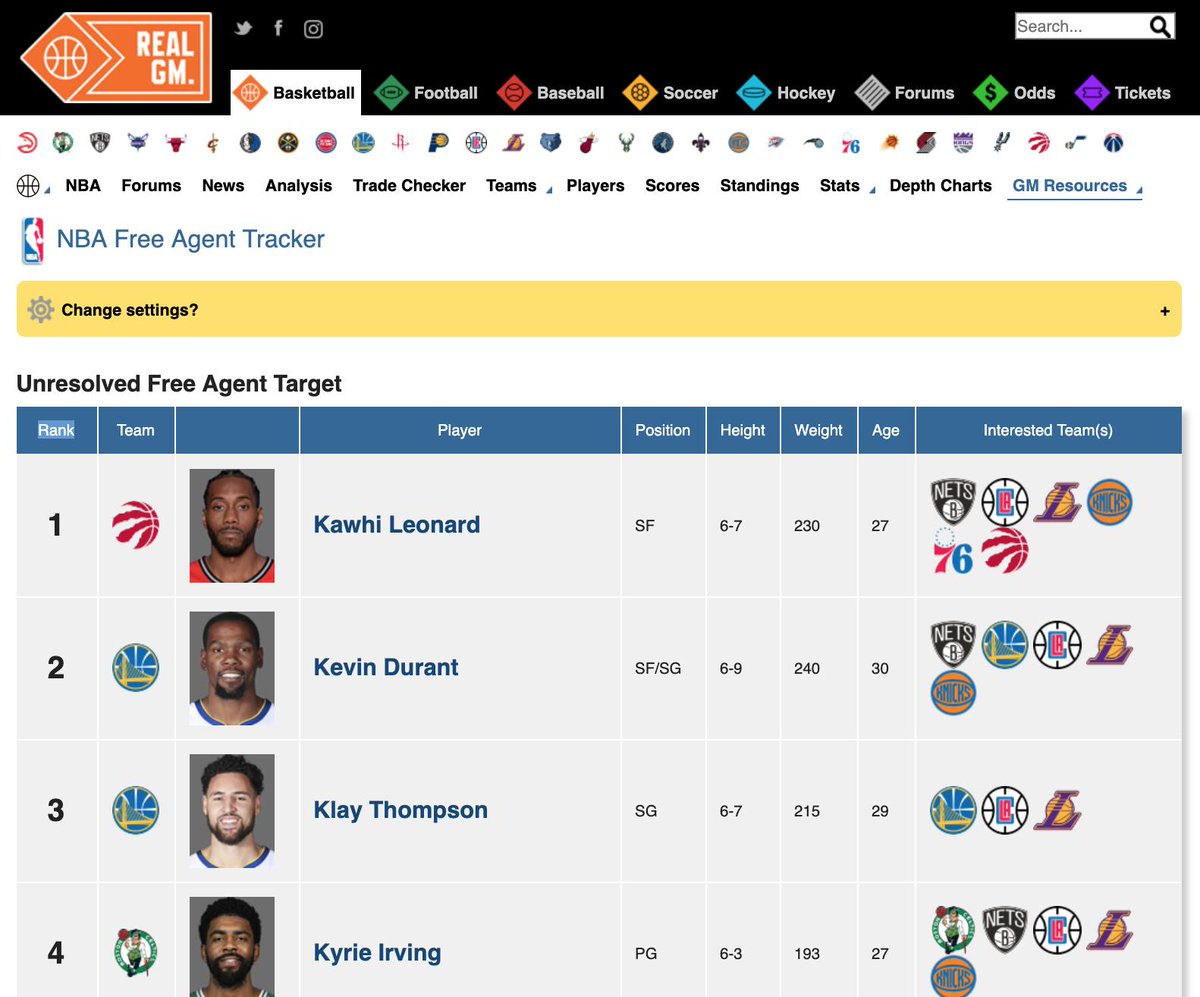The height and width of the screenshot is (997, 1200).
Task: Open the Tickets tab
Action: click(1122, 93)
